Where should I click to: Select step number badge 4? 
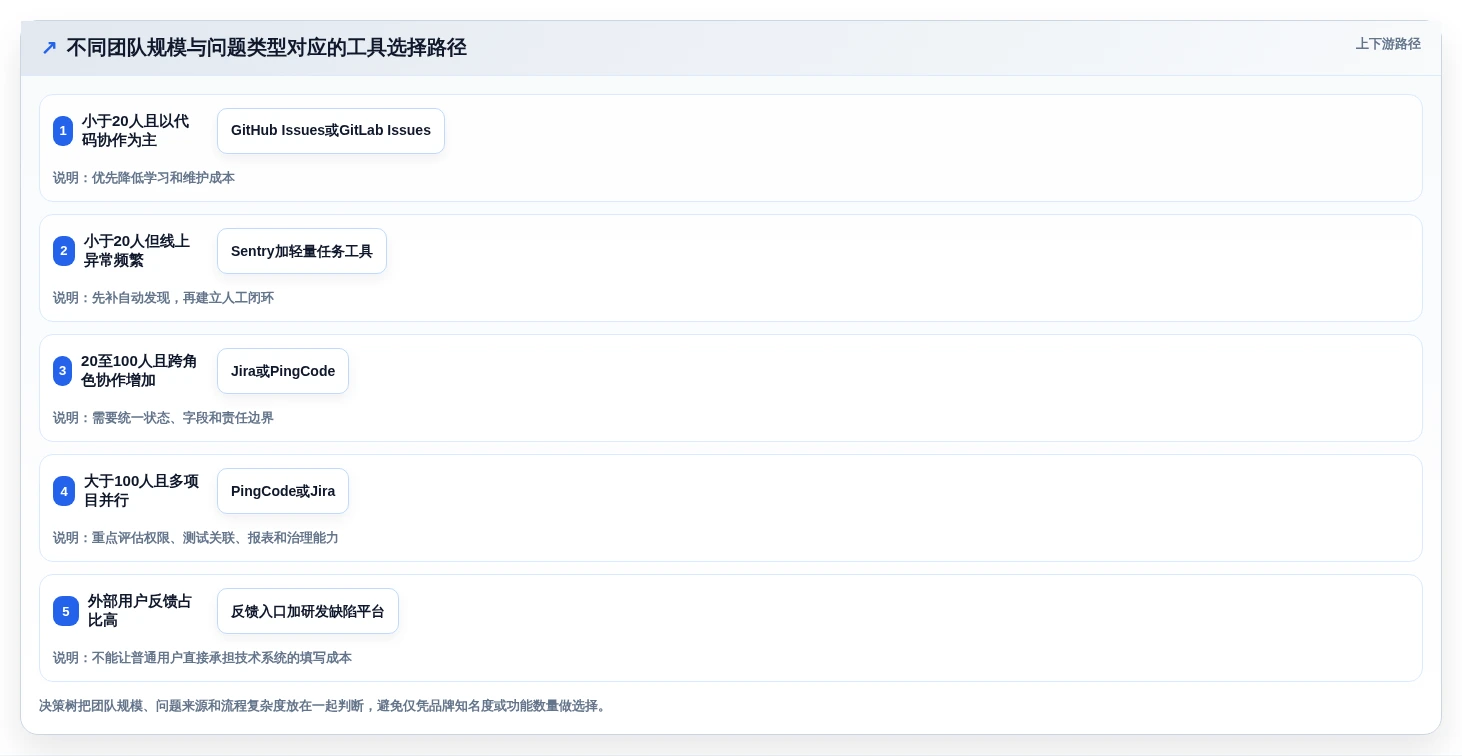[x=64, y=491]
